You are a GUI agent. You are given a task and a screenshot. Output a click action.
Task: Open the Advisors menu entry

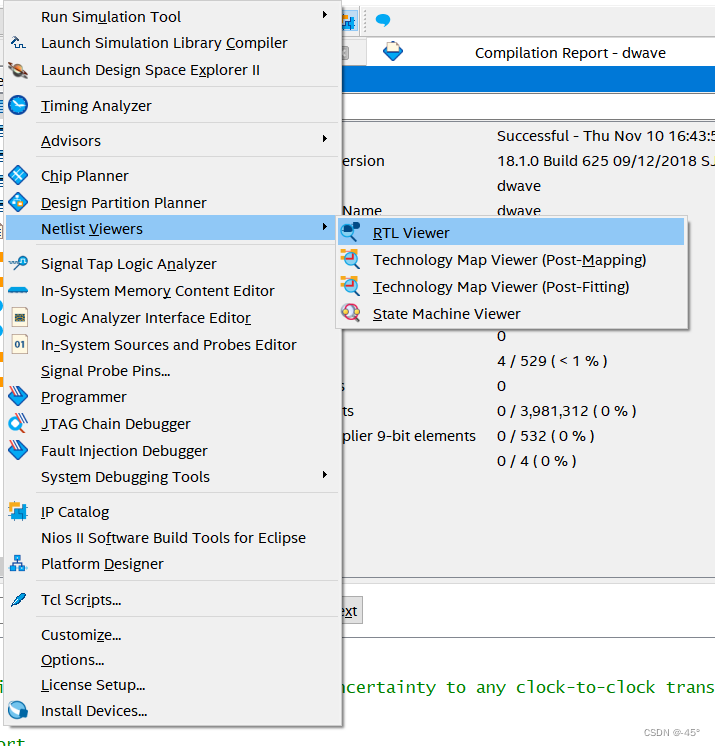[171, 141]
